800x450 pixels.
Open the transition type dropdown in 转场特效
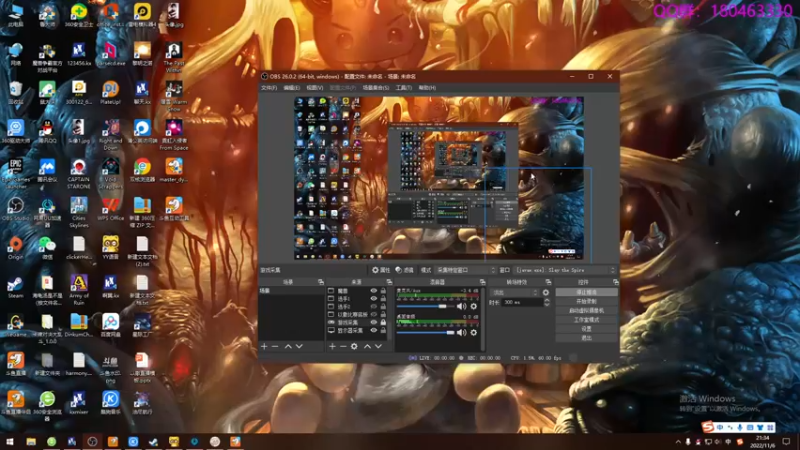click(514, 292)
